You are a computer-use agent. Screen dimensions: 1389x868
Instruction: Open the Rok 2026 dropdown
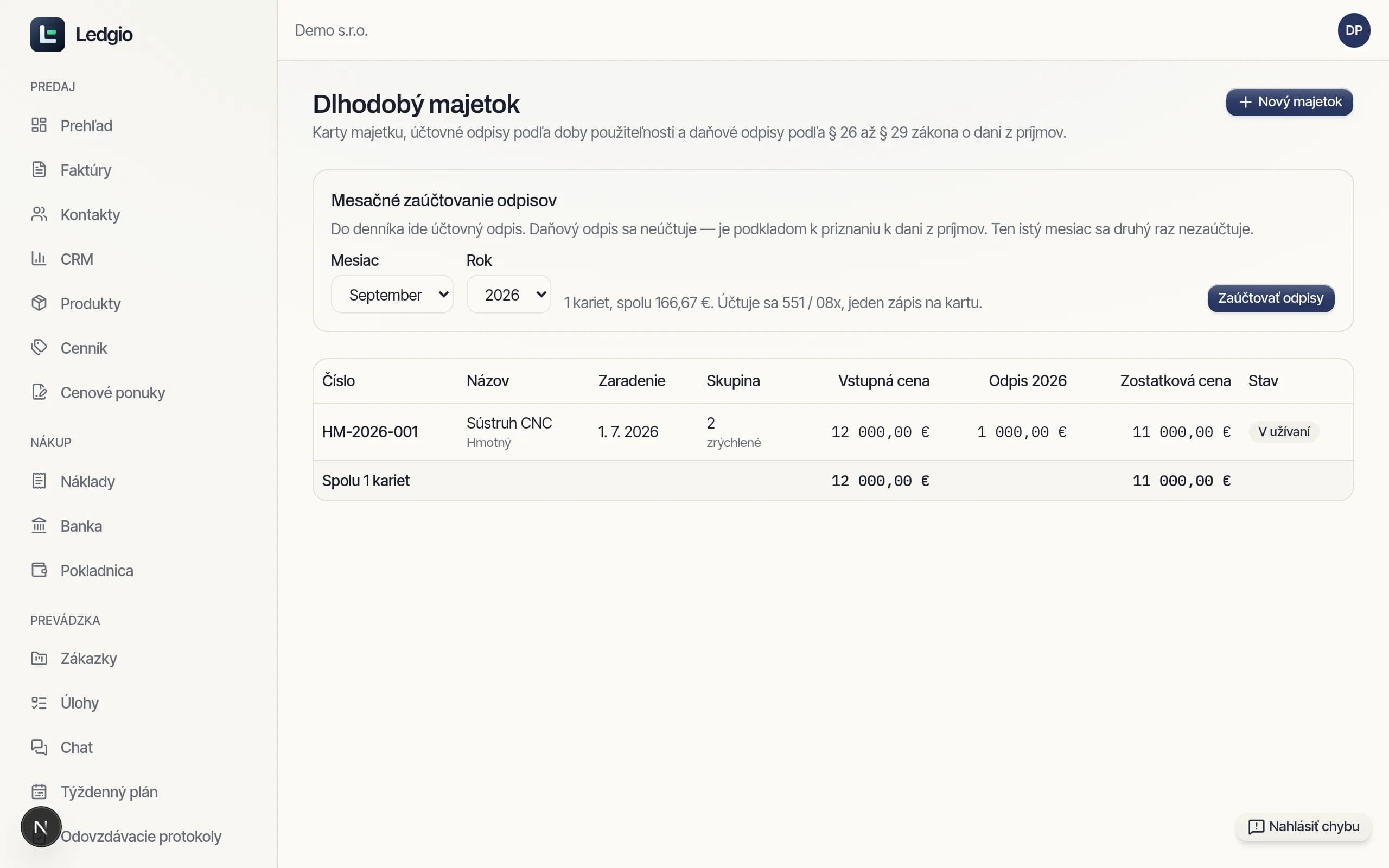pos(508,295)
